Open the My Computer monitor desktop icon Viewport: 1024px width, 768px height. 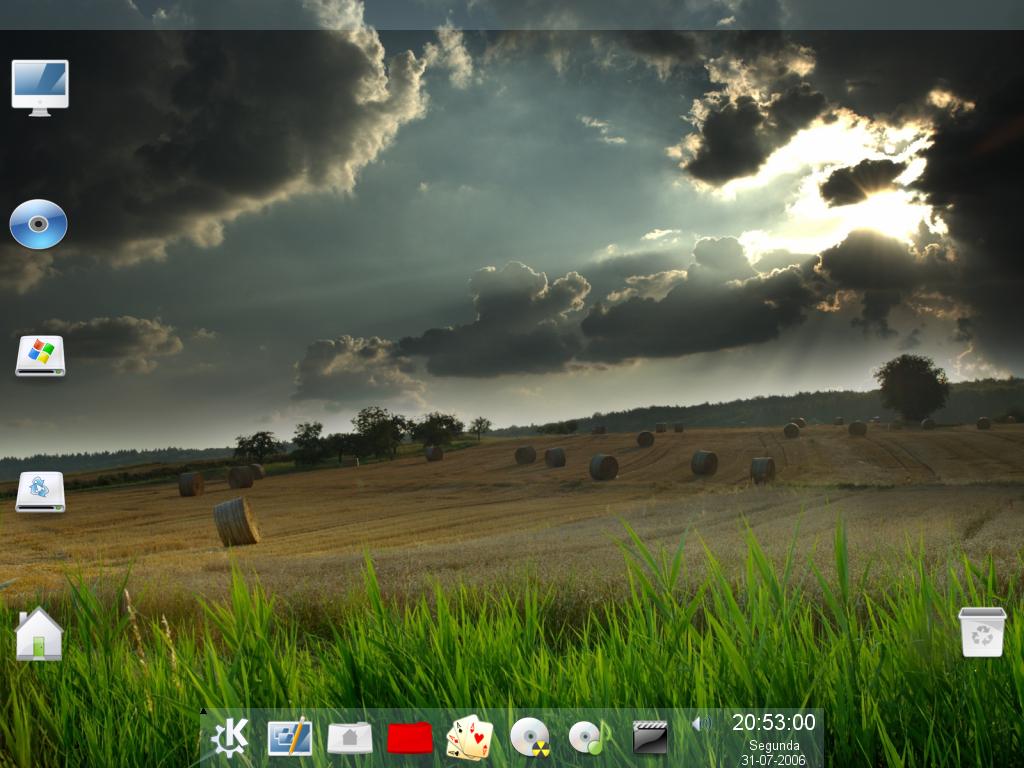(40, 88)
